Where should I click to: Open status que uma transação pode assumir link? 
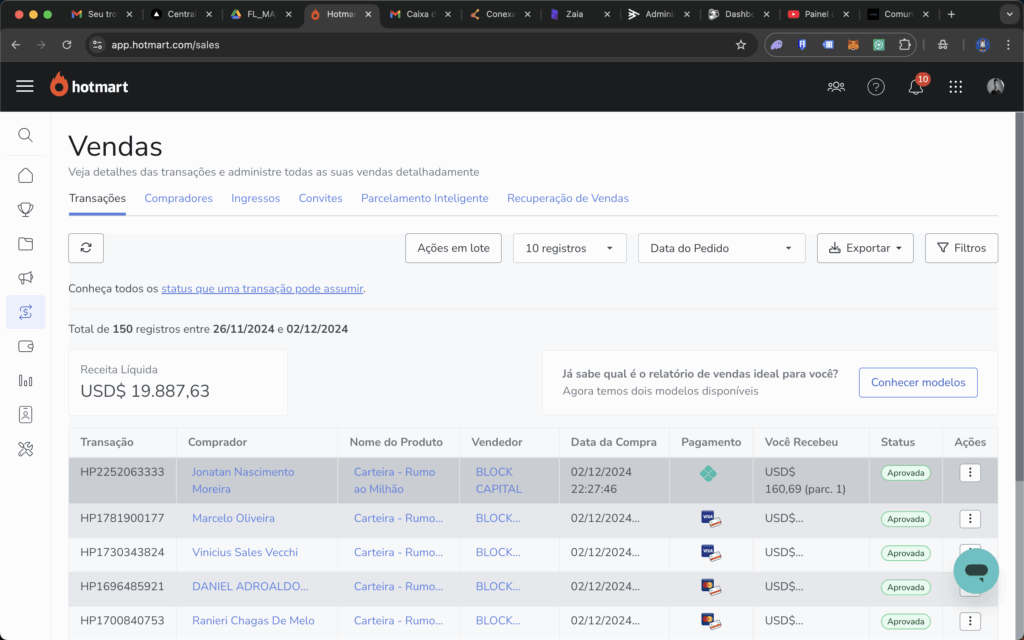click(x=262, y=288)
